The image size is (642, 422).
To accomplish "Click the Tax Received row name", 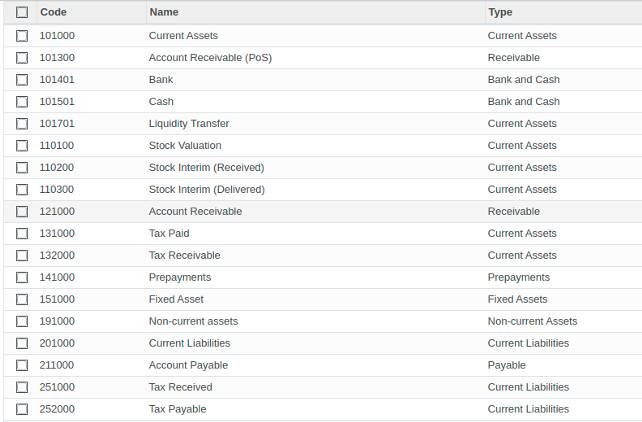I will [181, 387].
